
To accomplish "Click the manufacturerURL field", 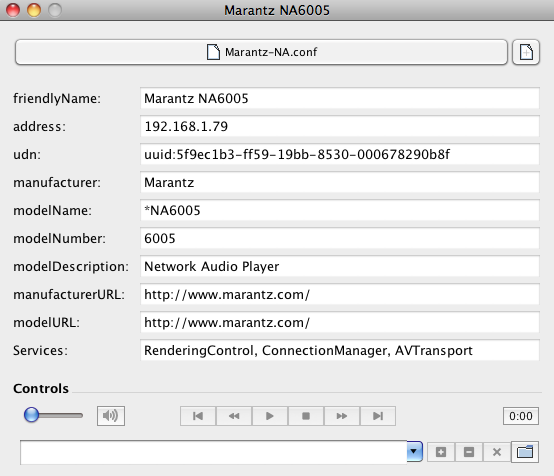I will click(x=340, y=294).
